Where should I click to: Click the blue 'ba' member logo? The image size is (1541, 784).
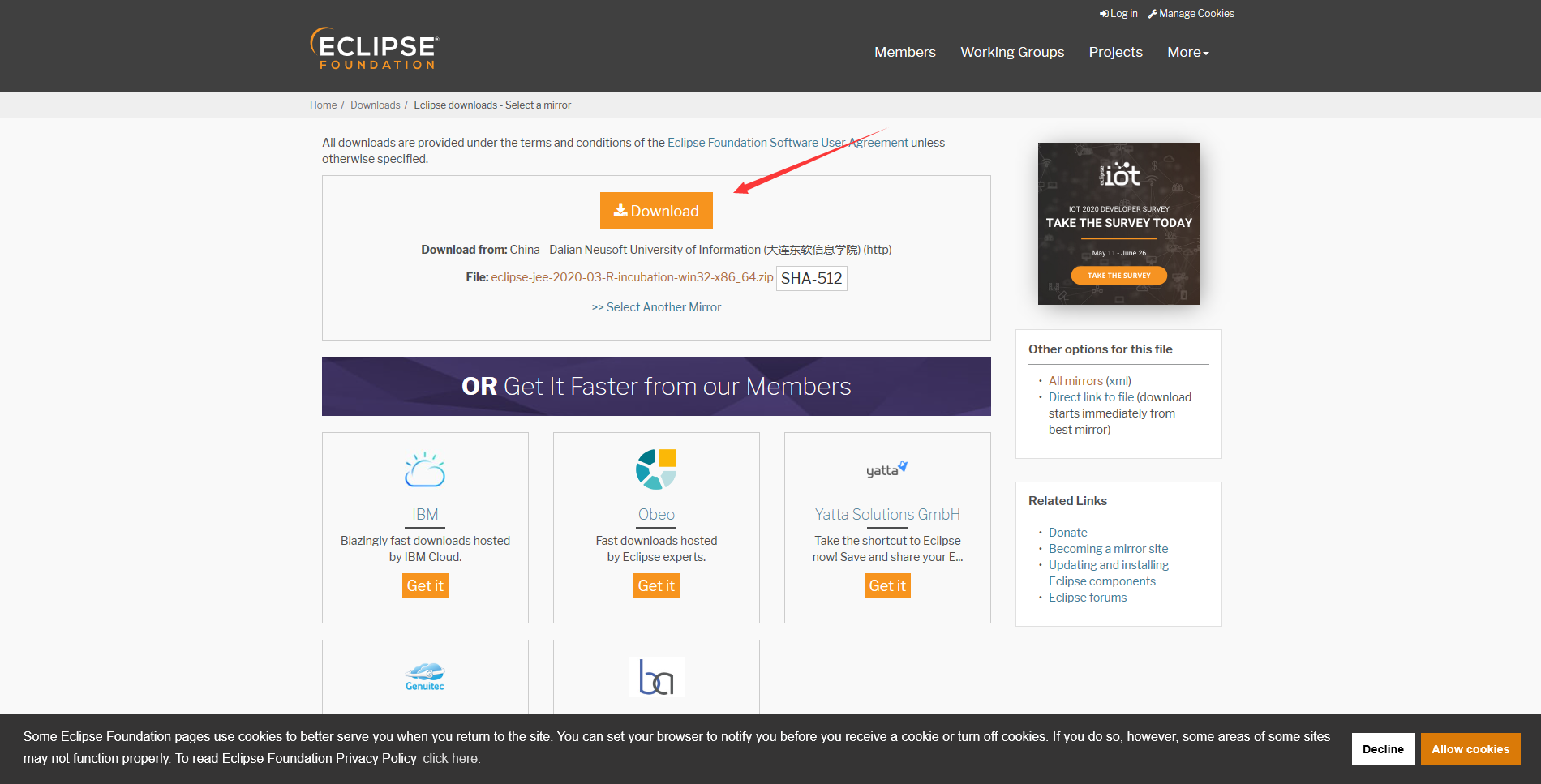pos(656,676)
